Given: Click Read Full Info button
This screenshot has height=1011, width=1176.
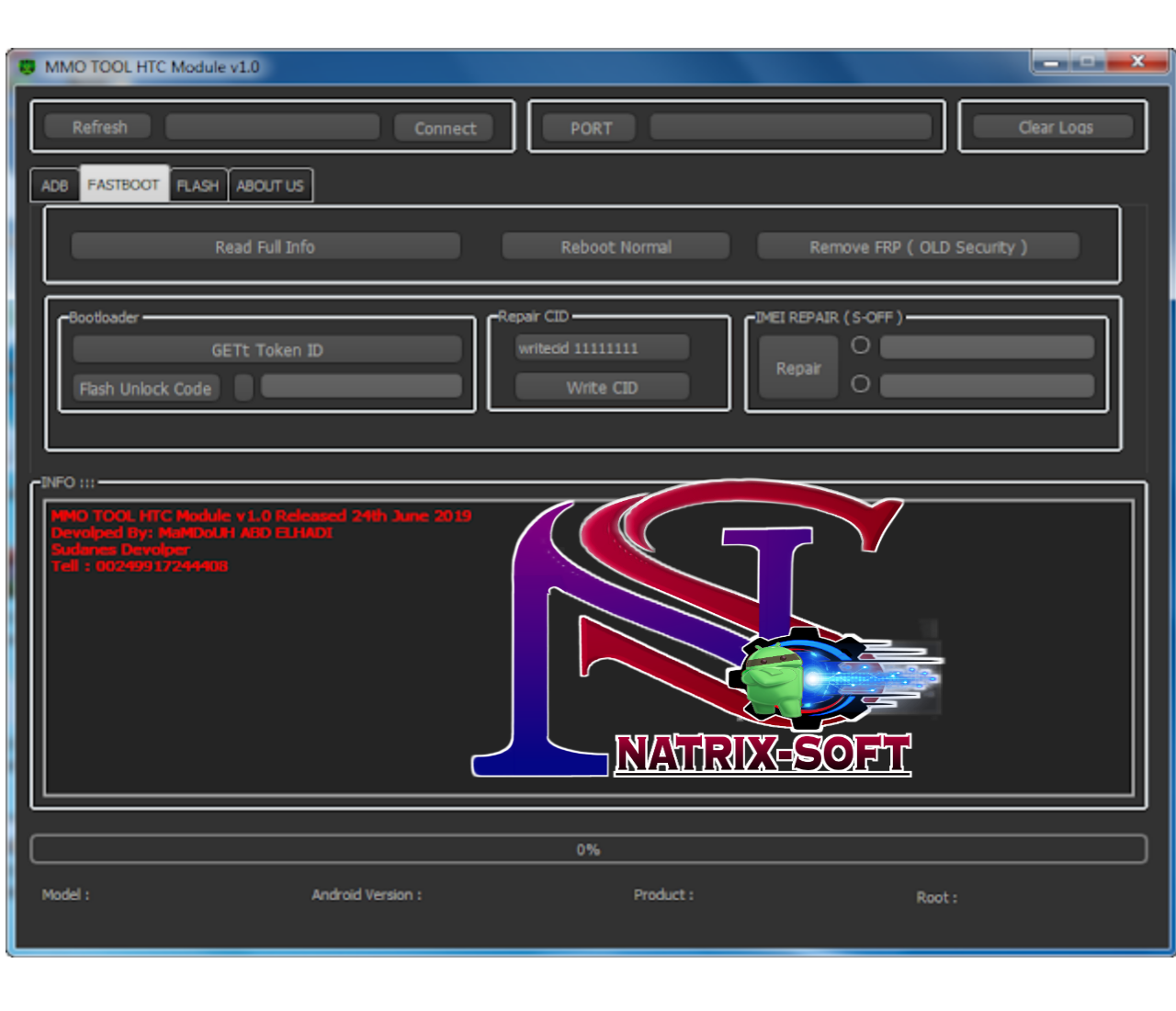Looking at the screenshot, I should [266, 246].
